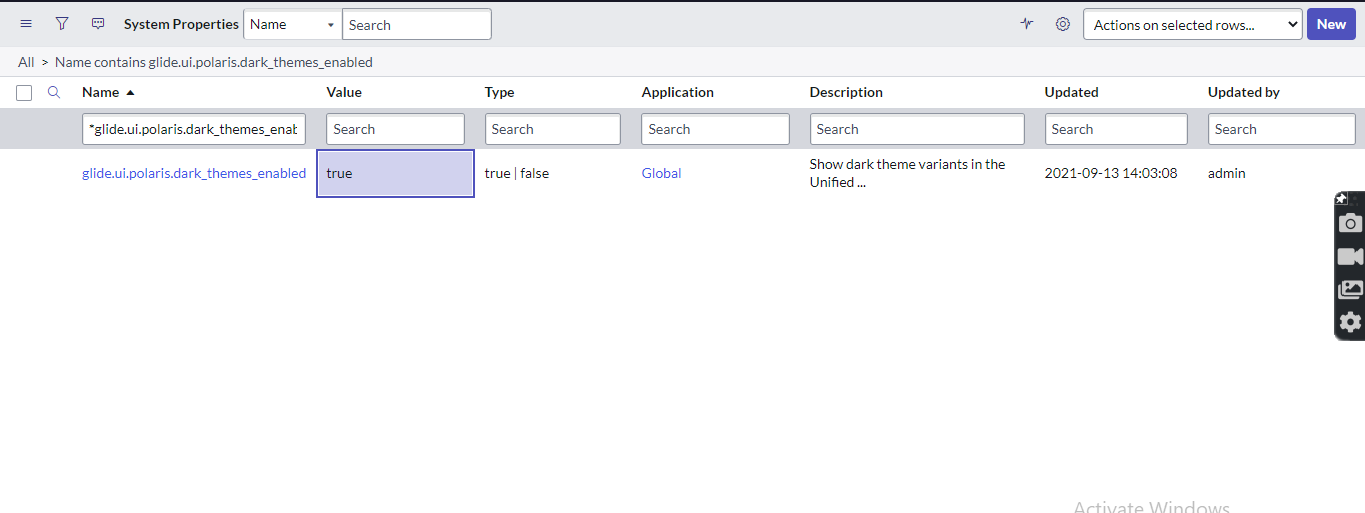Sort by the Application column header
The width and height of the screenshot is (1365, 513).
pos(678,92)
